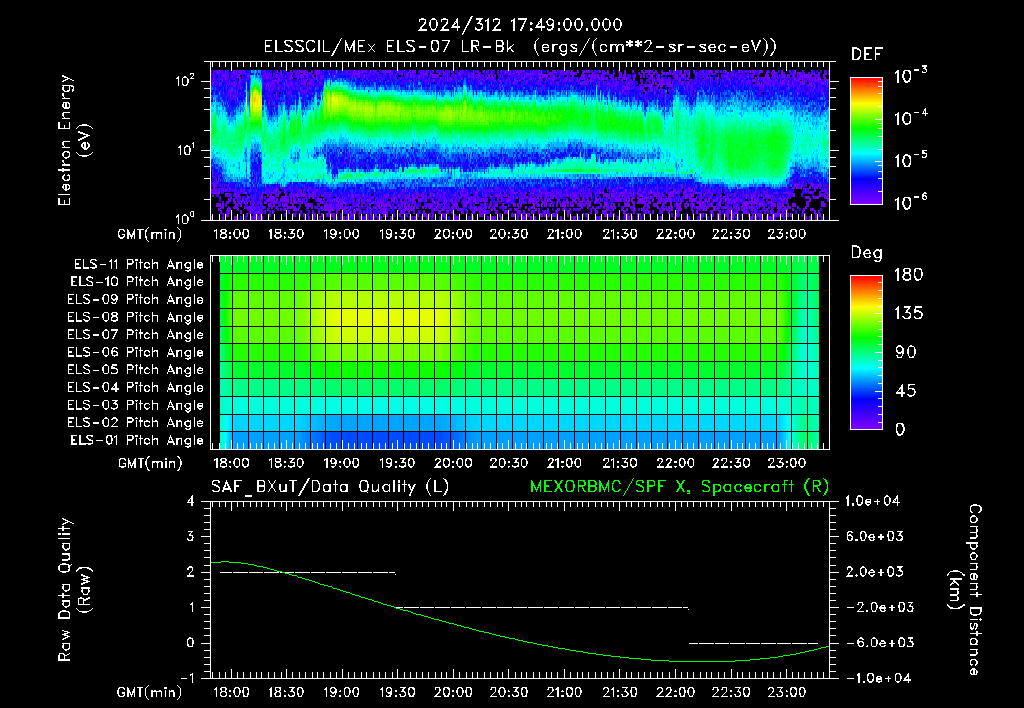The image size is (1024, 708).
Task: Select the SAF_BXuT/Data Quality (L) legend
Action: coord(330,487)
